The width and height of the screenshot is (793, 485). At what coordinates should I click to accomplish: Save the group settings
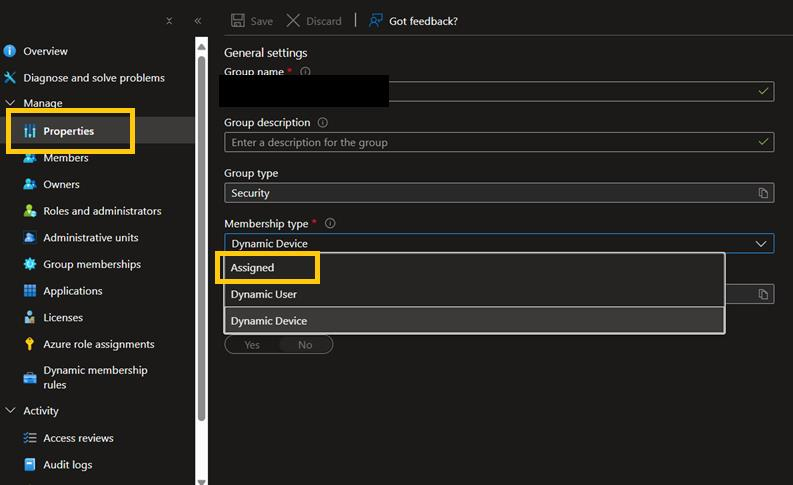pos(252,21)
